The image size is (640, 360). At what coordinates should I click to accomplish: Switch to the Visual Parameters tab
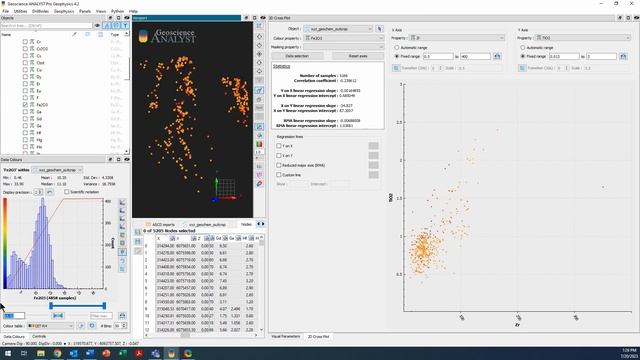(286, 337)
